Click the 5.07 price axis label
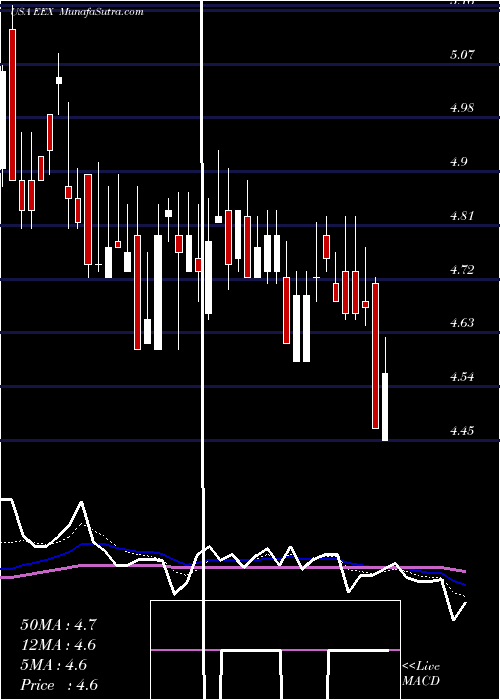The width and height of the screenshot is (500, 700). (462, 55)
